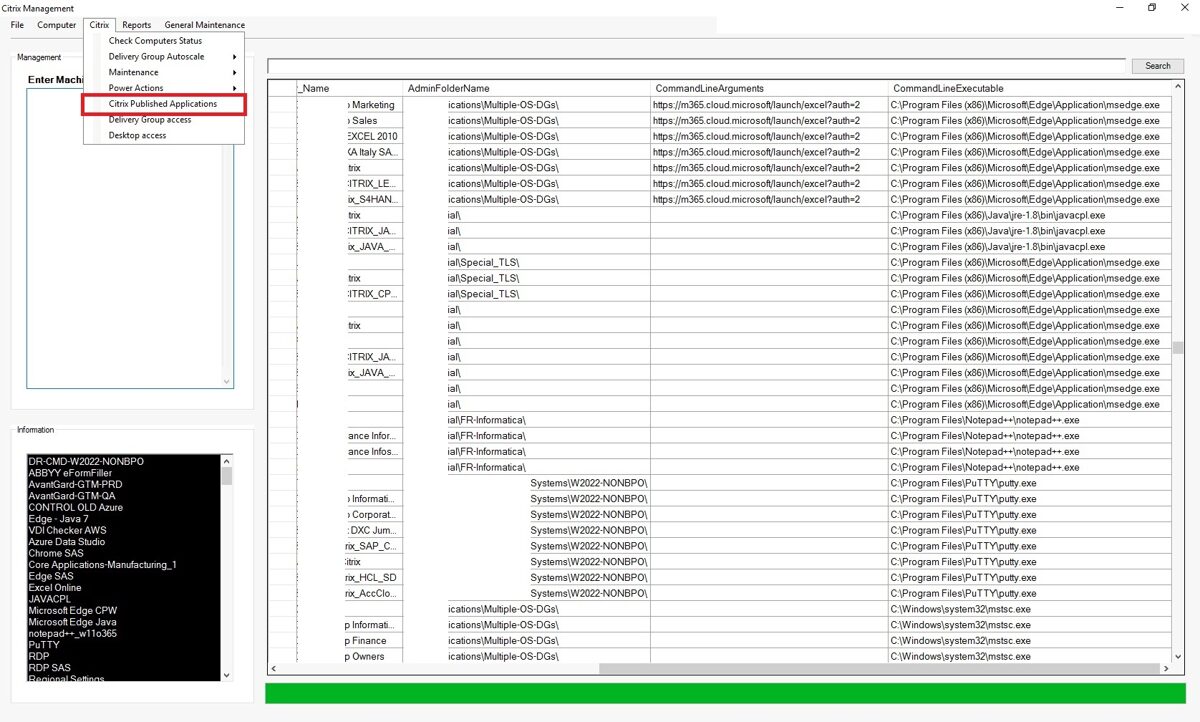Collapse the open Citrix menu in menu bar
Image resolution: width=1200 pixels, height=722 pixels.
point(99,25)
